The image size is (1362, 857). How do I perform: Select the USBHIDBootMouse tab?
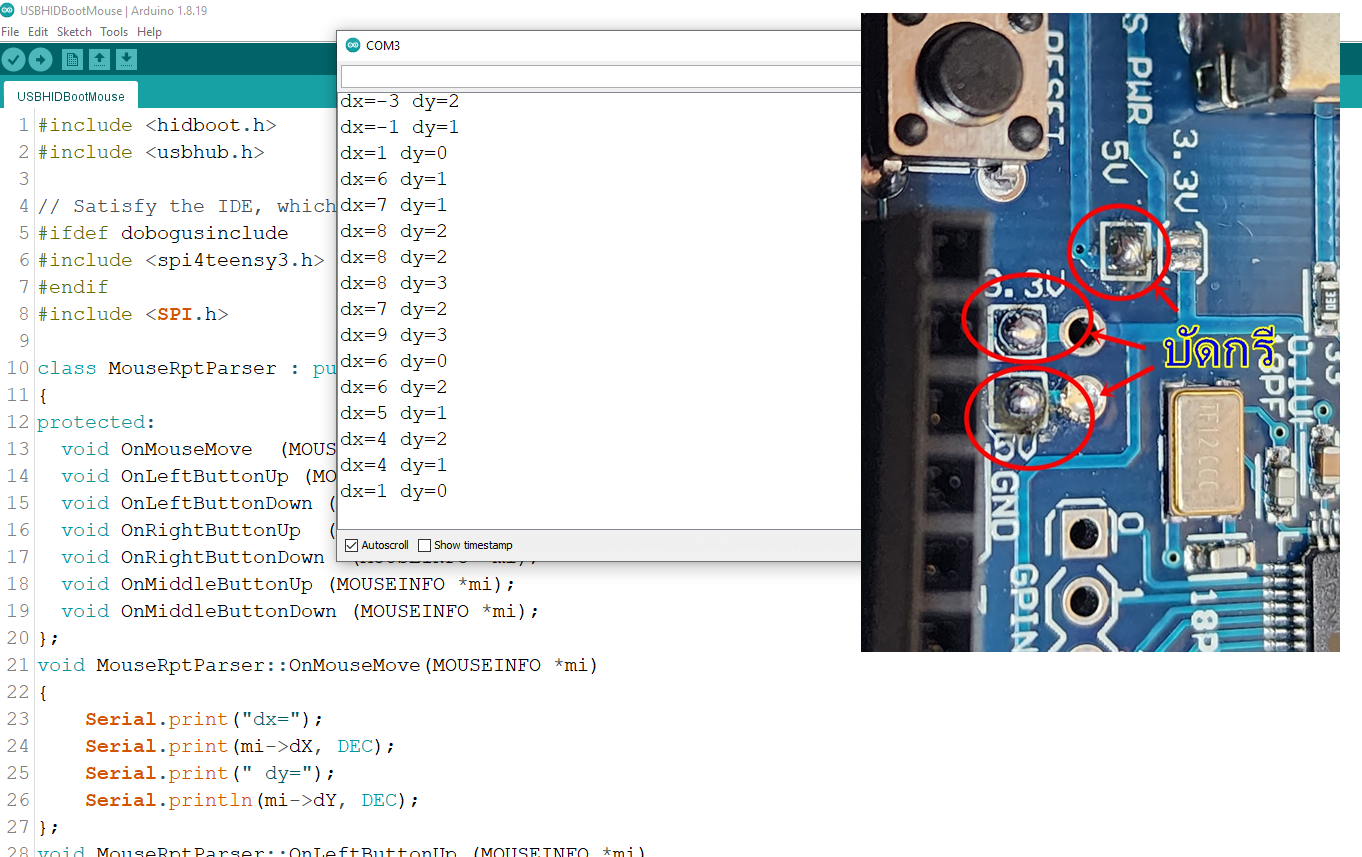(x=70, y=94)
